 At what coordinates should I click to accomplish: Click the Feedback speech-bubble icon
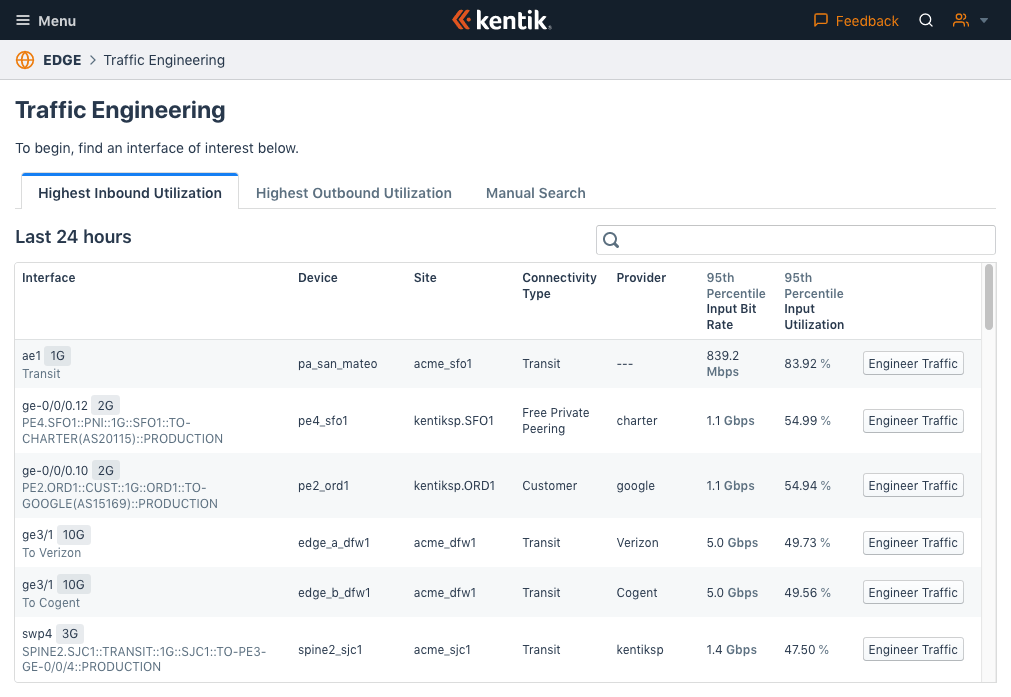818,20
